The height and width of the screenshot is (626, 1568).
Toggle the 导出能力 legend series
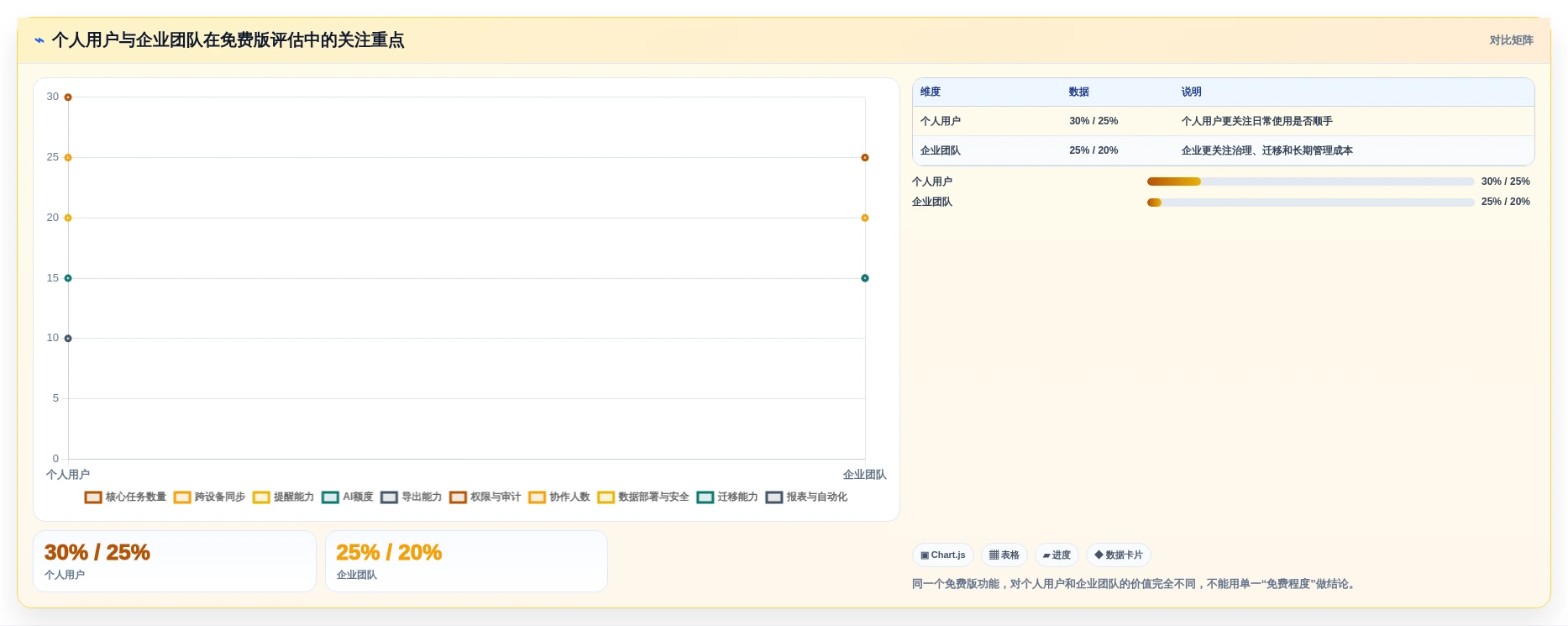[x=411, y=497]
